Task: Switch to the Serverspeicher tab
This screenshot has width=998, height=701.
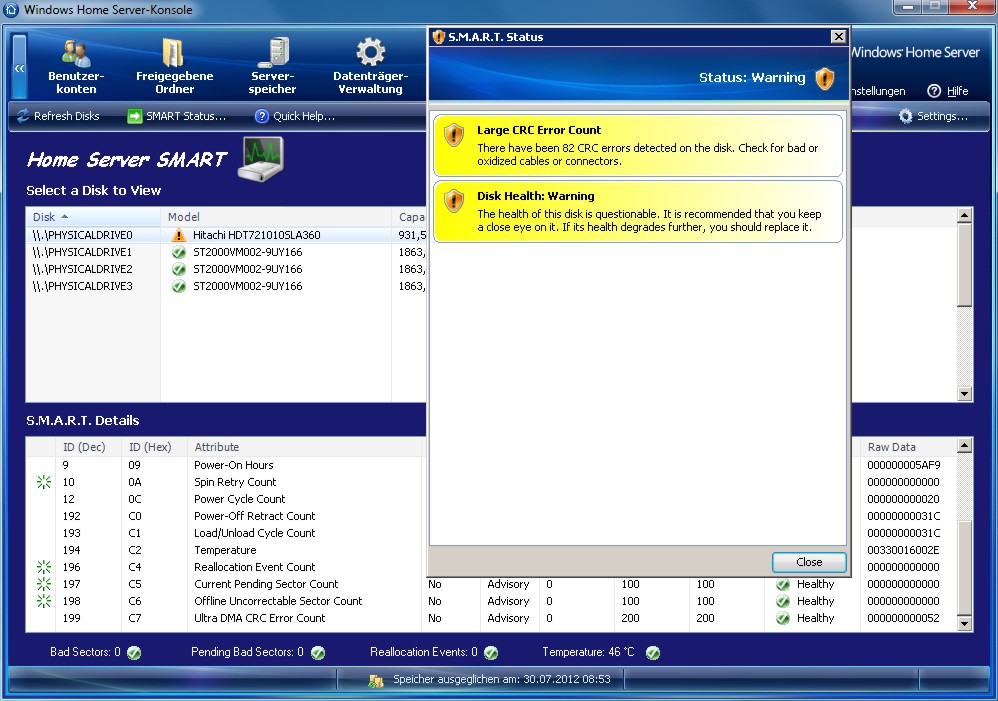Action: point(272,66)
